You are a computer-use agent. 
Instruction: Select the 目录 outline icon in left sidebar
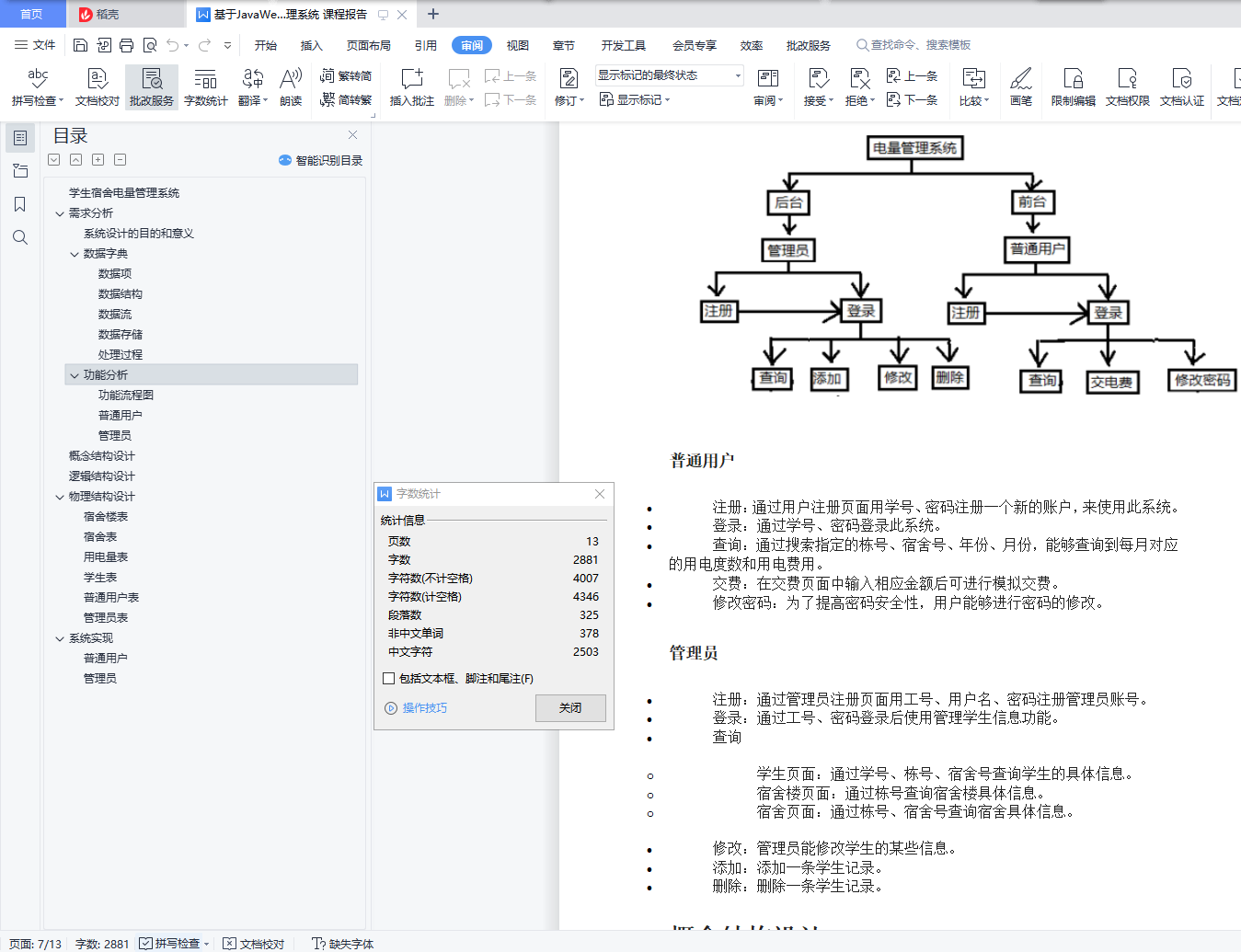pos(20,138)
